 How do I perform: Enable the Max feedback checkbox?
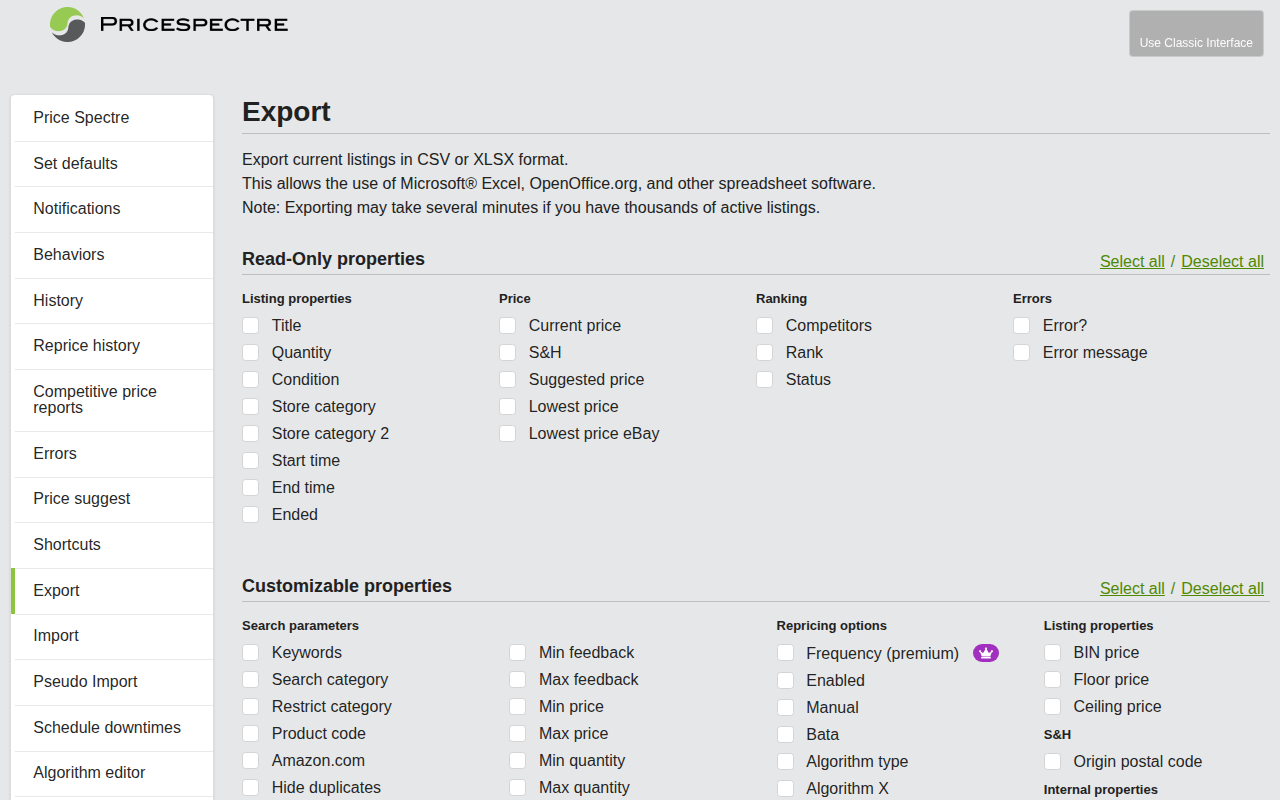click(x=517, y=679)
